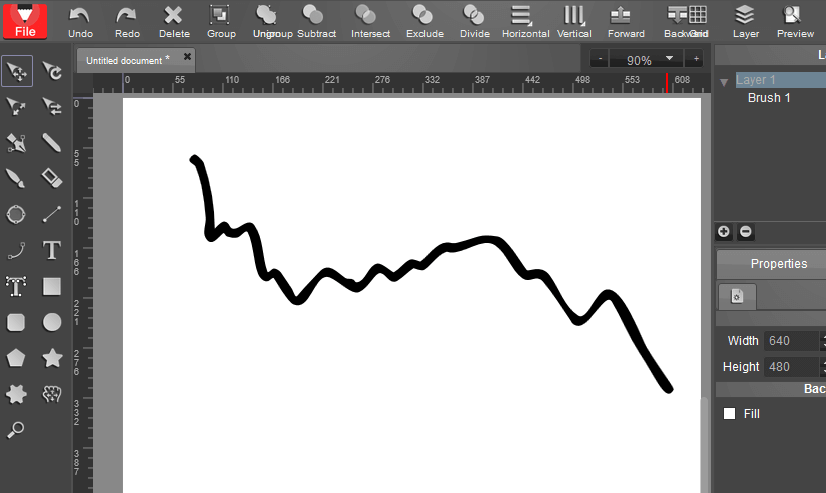This screenshot has height=493, width=826.
Task: Pick the node editing arrow tool
Action: coord(16,106)
